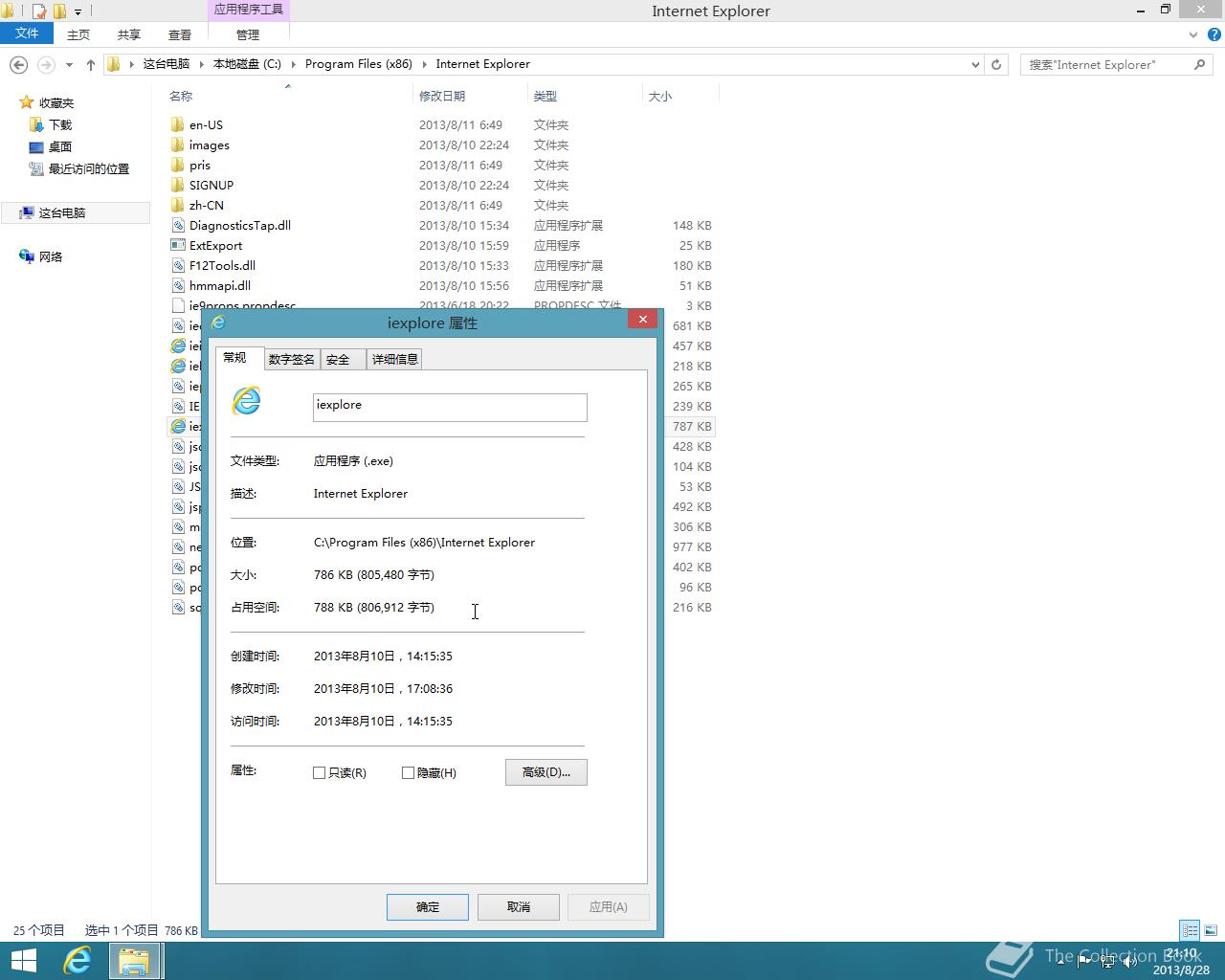This screenshot has width=1225, height=980.
Task: Open the Action Center flag icon
Action: point(1085,961)
